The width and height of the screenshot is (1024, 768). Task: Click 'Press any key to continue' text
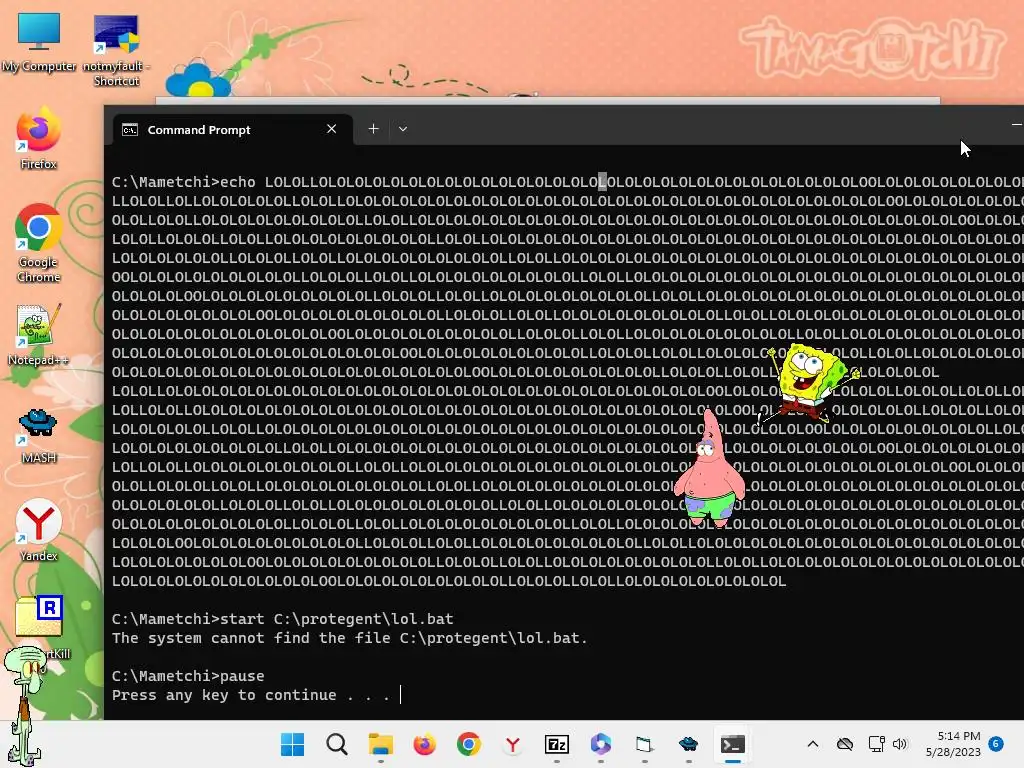coord(251,695)
